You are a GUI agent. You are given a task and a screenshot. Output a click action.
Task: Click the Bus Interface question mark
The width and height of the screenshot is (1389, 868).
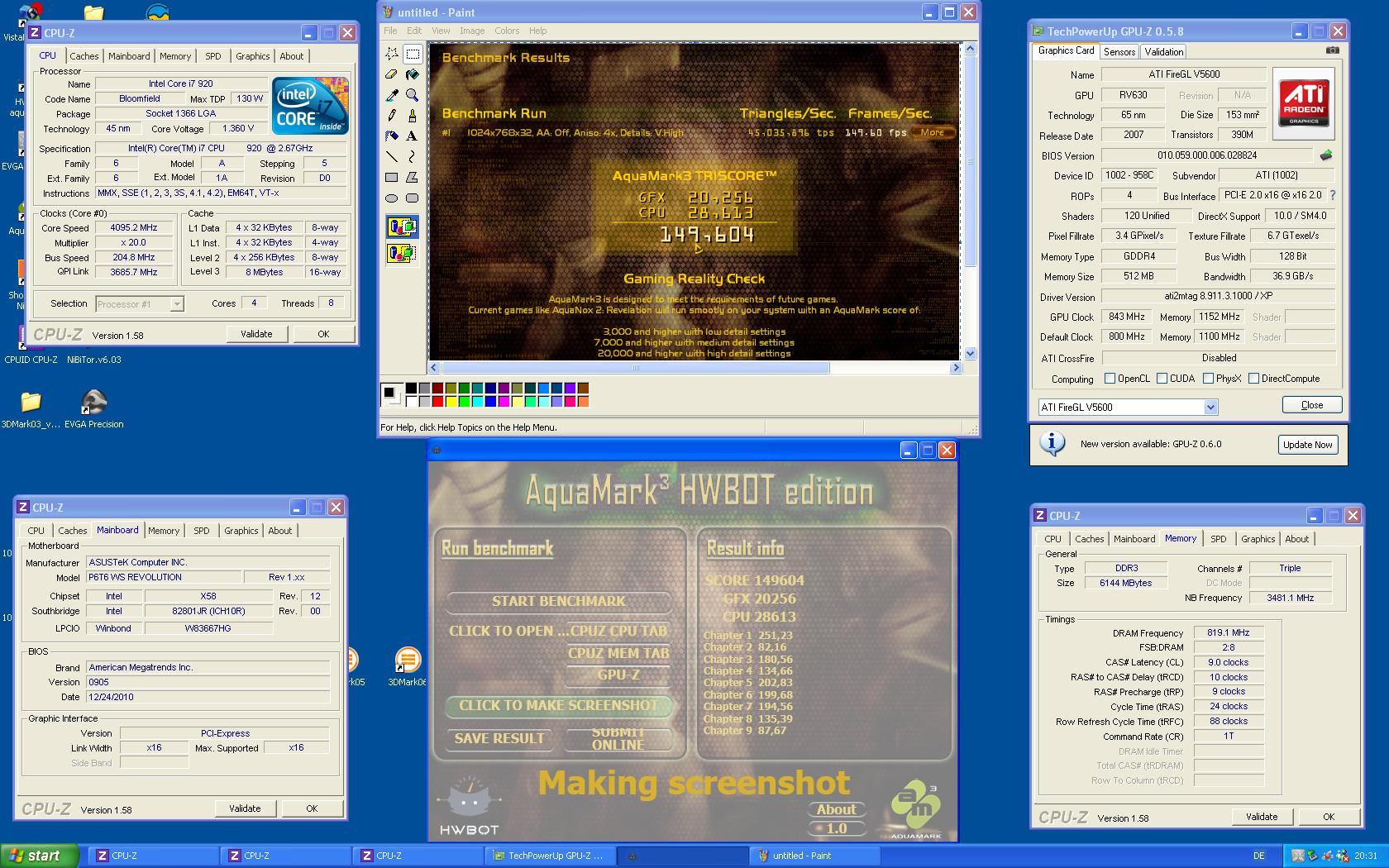tap(1332, 196)
